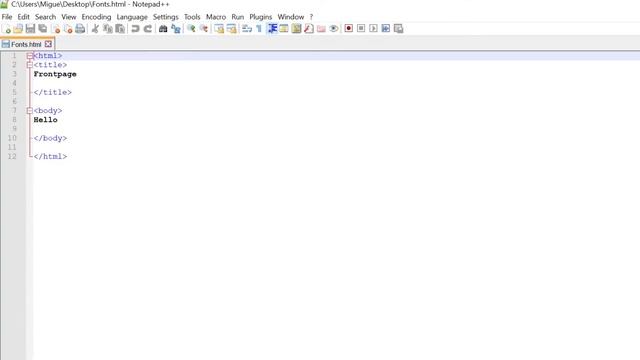Click the Save file icon
This screenshot has height=360, width=640.
(x=30, y=29)
